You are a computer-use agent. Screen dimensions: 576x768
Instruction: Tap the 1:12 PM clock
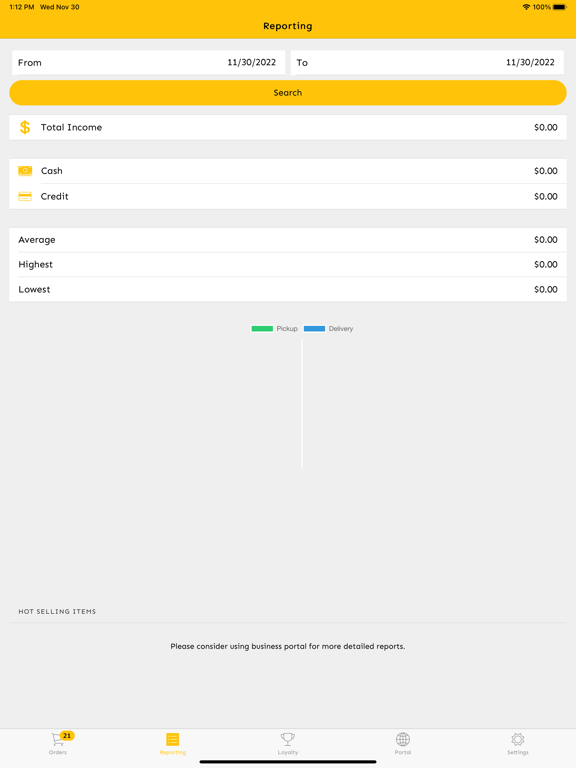[x=22, y=7]
